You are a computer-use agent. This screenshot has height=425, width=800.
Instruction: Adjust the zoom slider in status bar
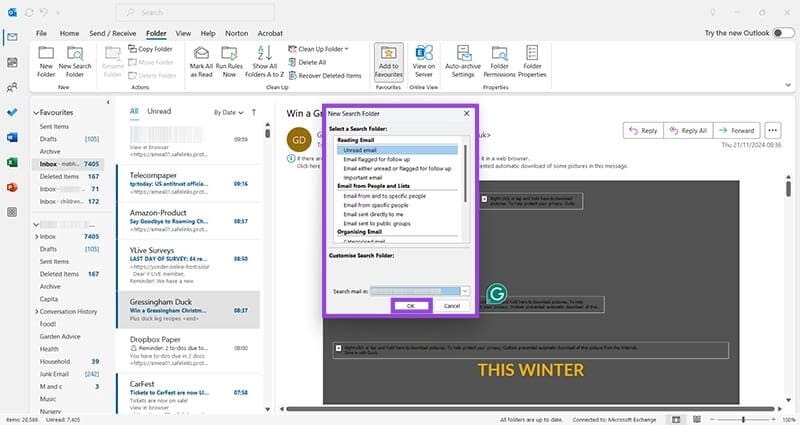coord(744,419)
